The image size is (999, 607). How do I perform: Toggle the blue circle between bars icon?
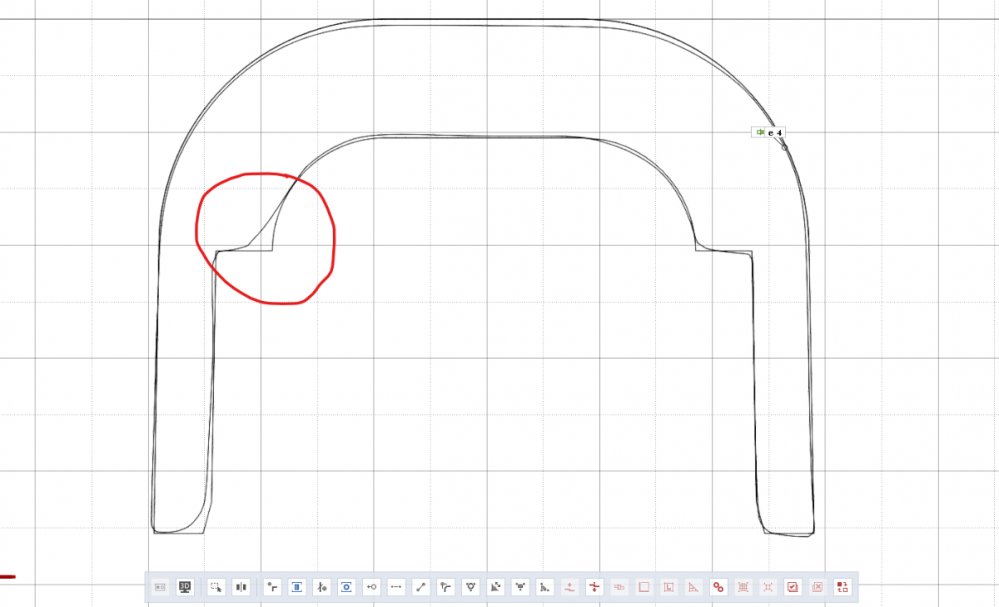click(347, 587)
